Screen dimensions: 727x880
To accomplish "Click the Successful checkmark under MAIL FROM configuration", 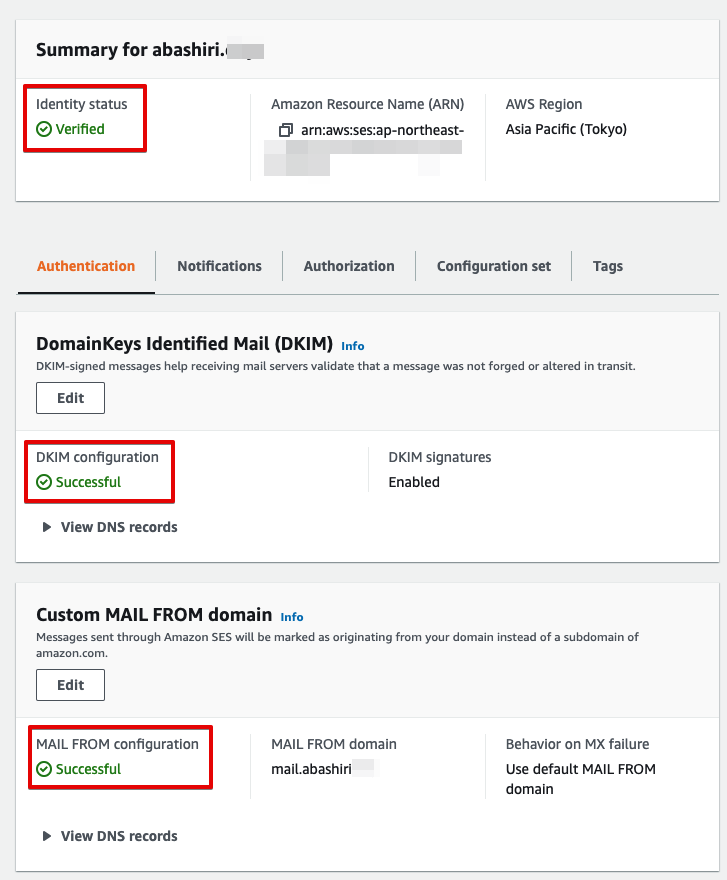I will coord(43,771).
